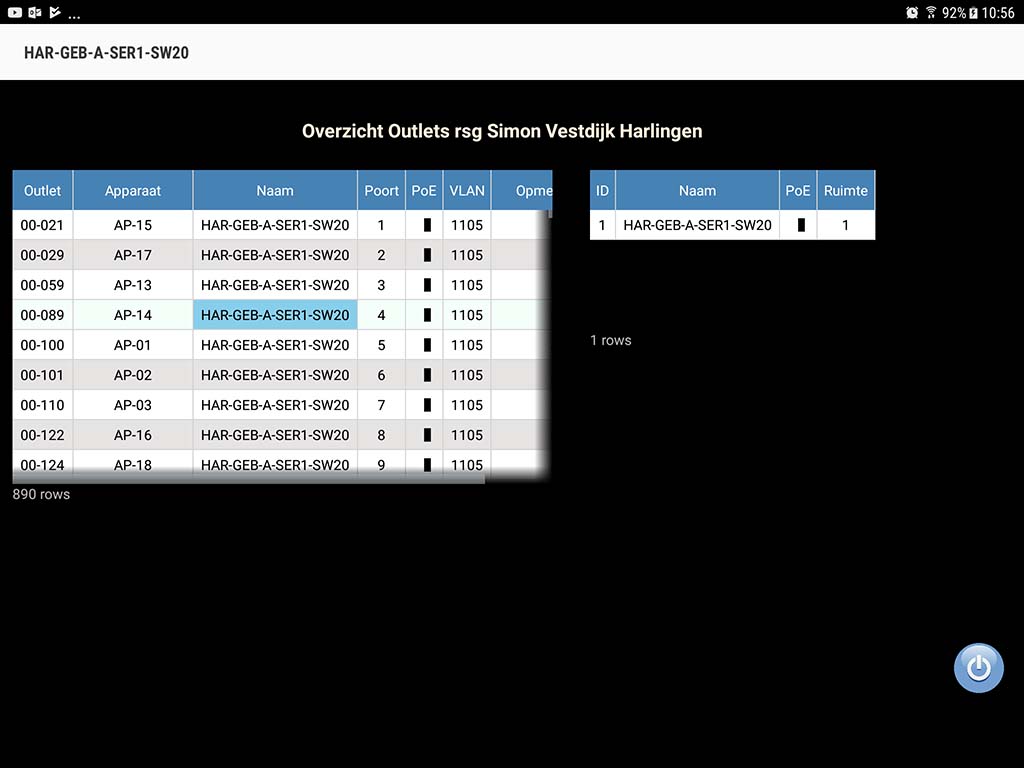This screenshot has height=768, width=1024.
Task: Sort outlets table by Naam column header
Action: tap(275, 191)
